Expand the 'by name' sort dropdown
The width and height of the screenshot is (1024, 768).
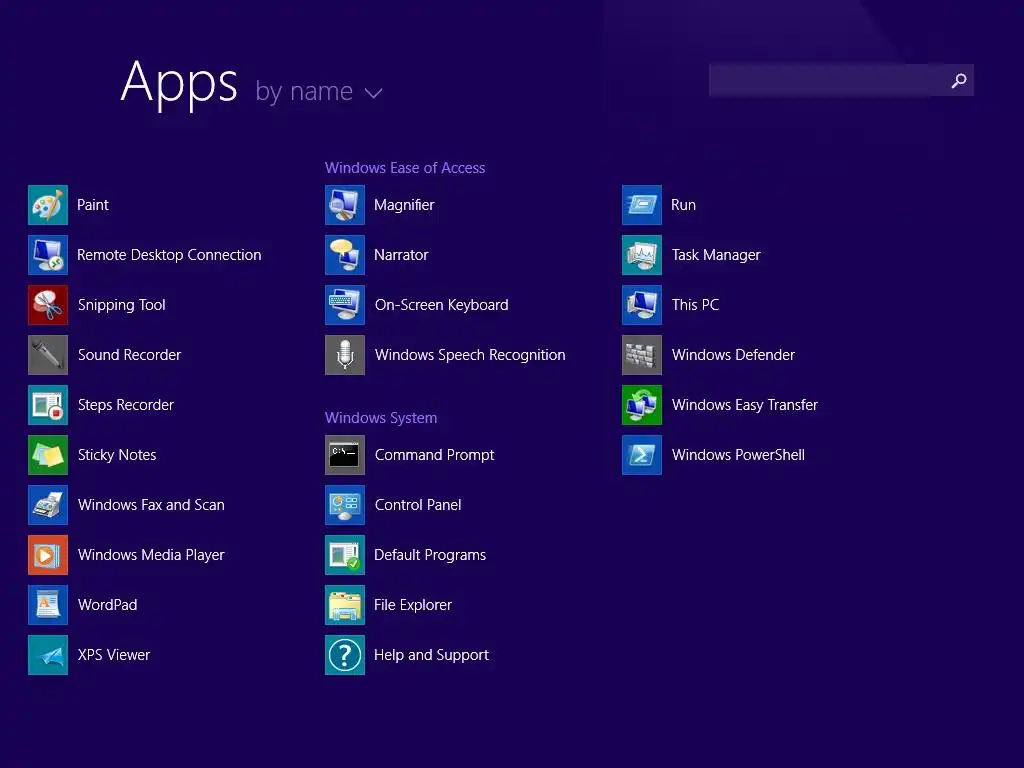[x=319, y=91]
